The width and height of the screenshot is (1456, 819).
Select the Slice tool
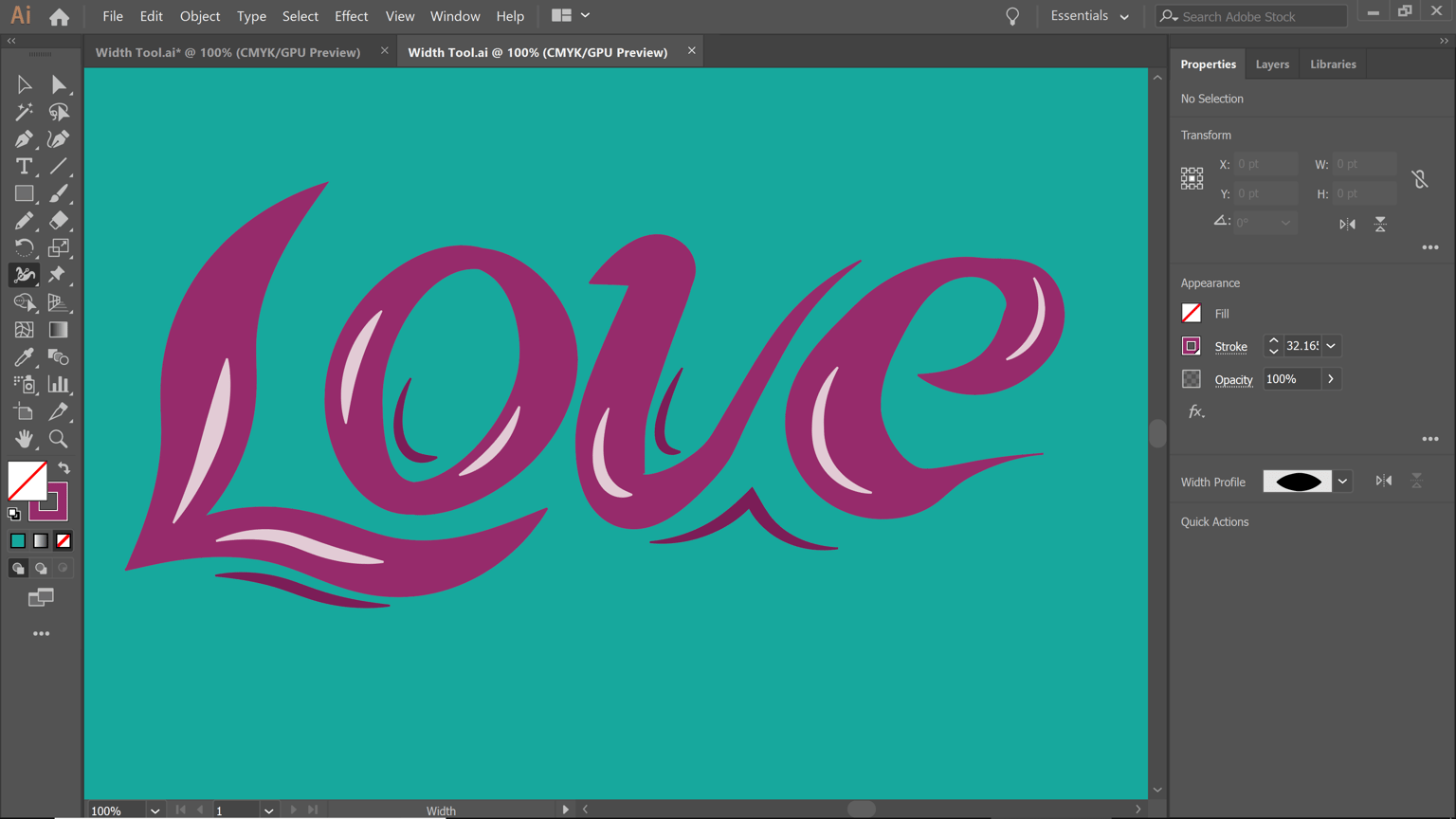[x=59, y=411]
